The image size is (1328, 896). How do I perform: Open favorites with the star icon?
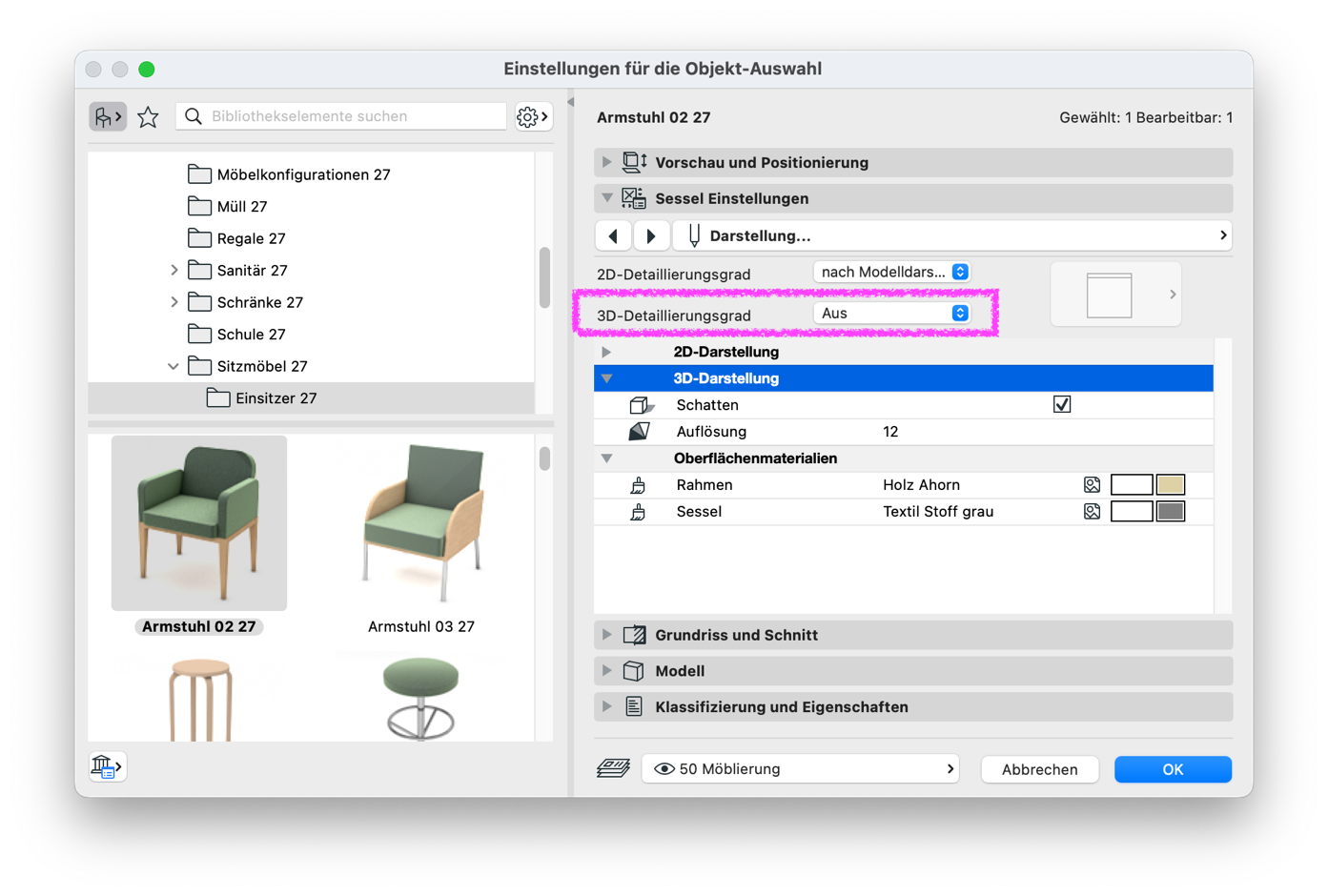[x=148, y=116]
